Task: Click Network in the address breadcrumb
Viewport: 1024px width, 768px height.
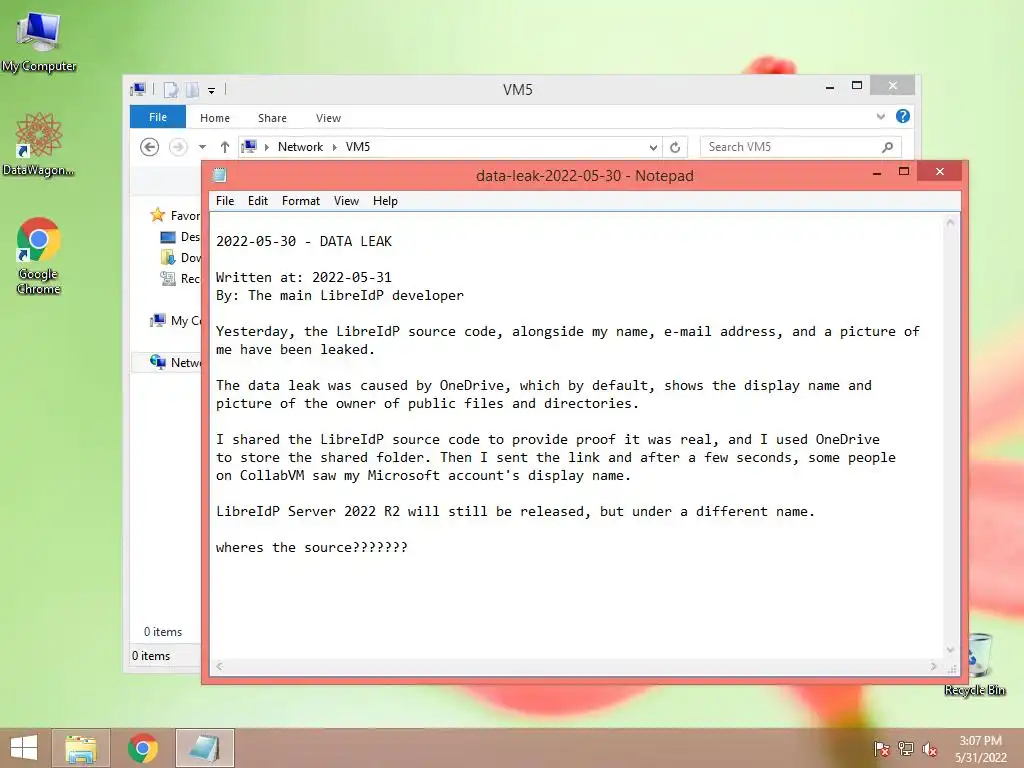Action: [x=300, y=147]
